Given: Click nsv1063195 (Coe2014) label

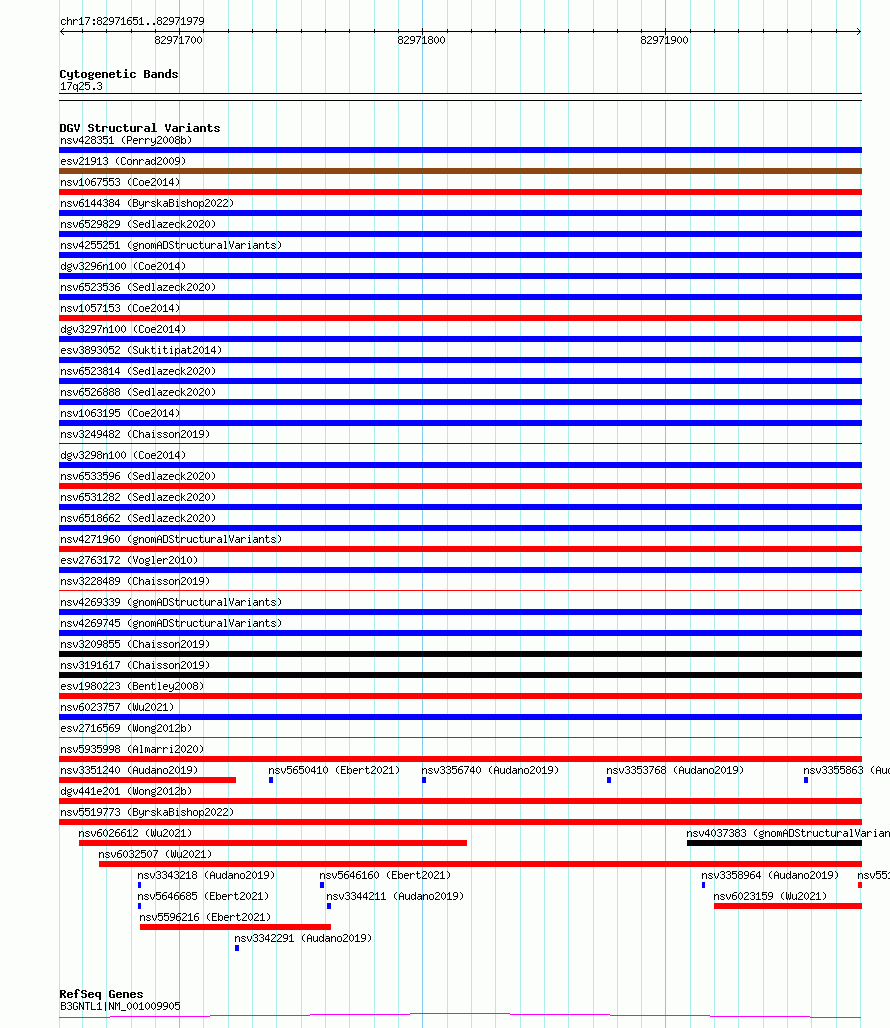Looking at the screenshot, I should pyautogui.click(x=120, y=413).
